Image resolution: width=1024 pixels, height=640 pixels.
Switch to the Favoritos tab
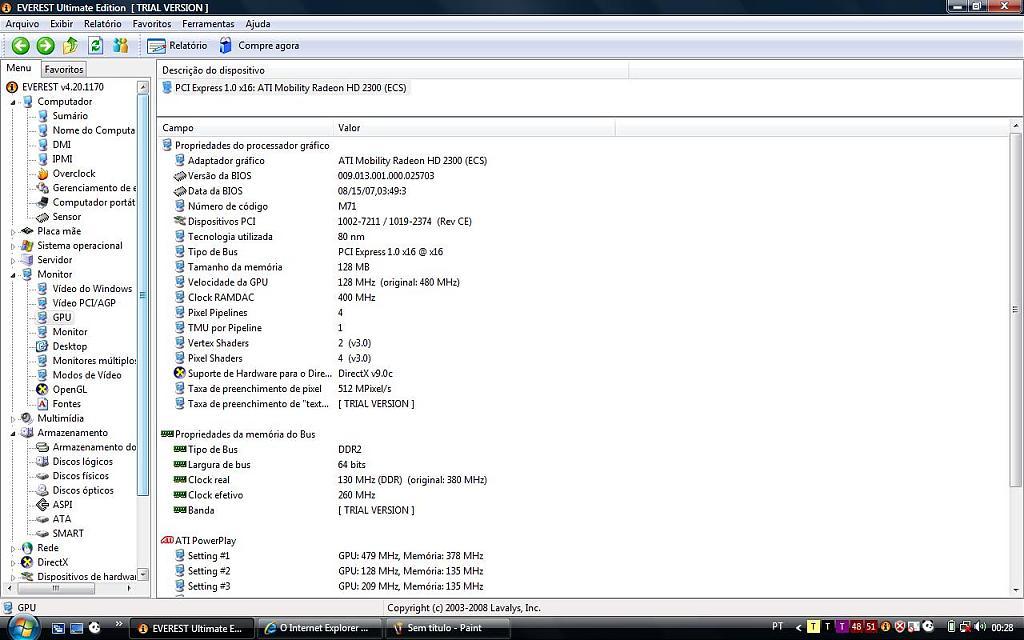(64, 69)
